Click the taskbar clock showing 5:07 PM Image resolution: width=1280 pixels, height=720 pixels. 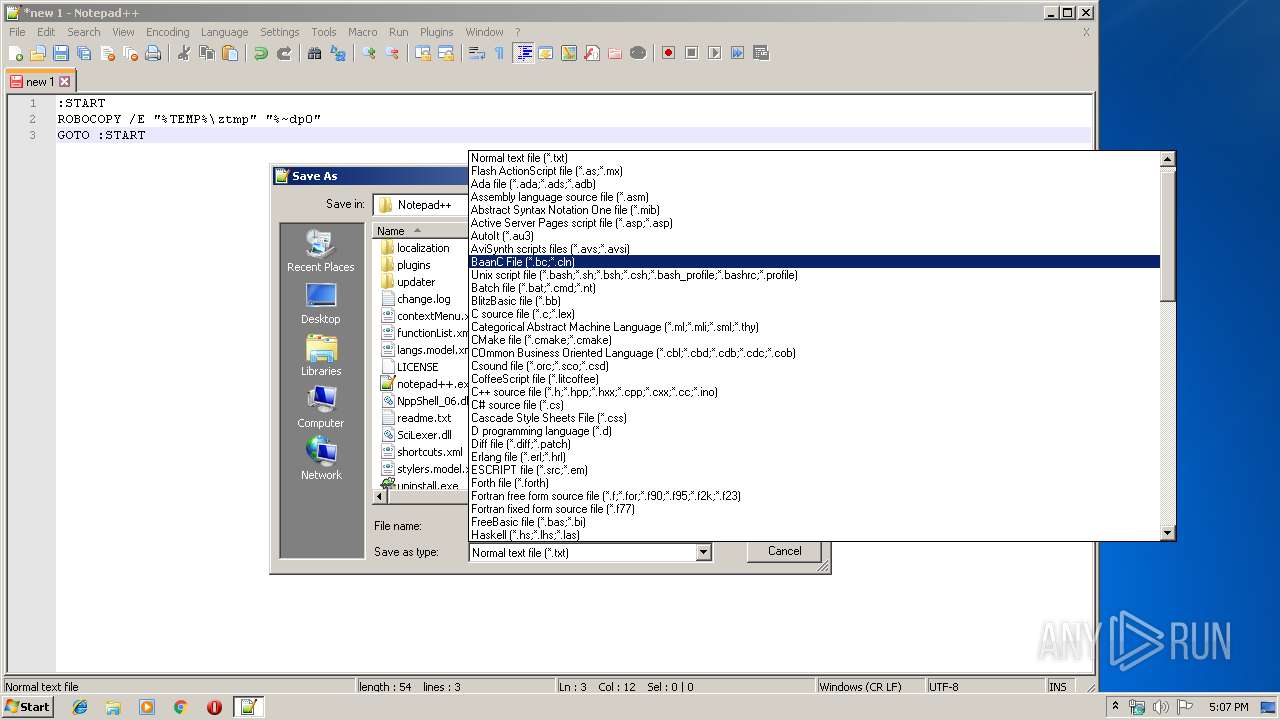click(x=1228, y=707)
